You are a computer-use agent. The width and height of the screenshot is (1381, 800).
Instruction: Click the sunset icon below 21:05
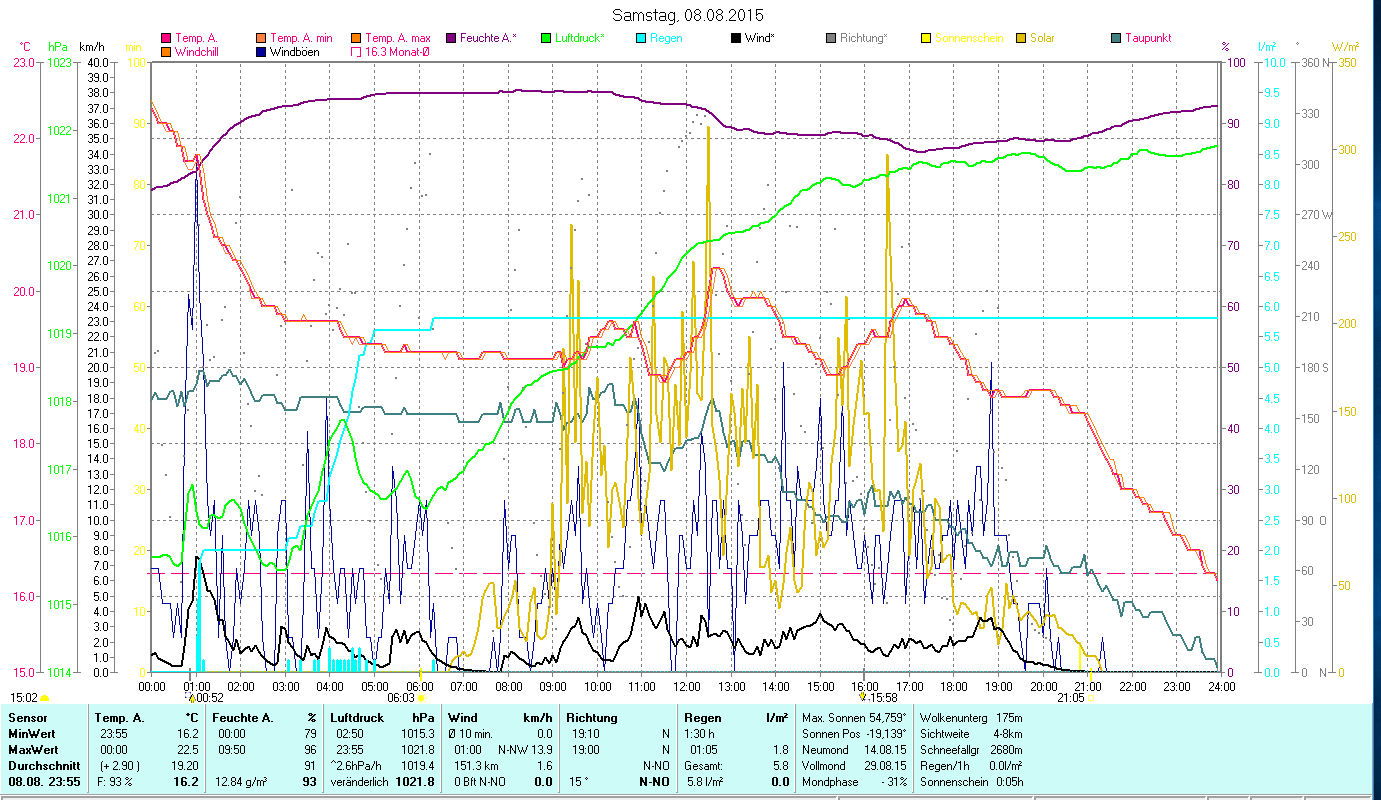1090,698
